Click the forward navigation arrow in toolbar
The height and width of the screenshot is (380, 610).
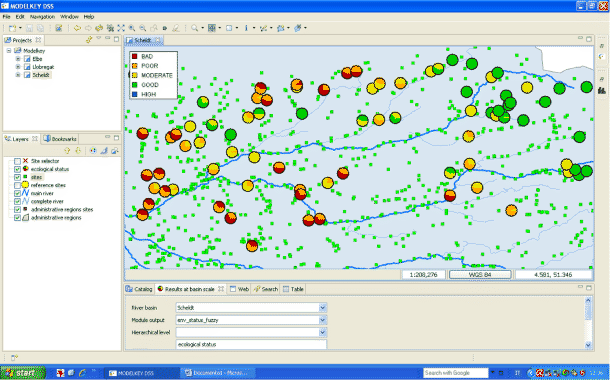pos(88,28)
